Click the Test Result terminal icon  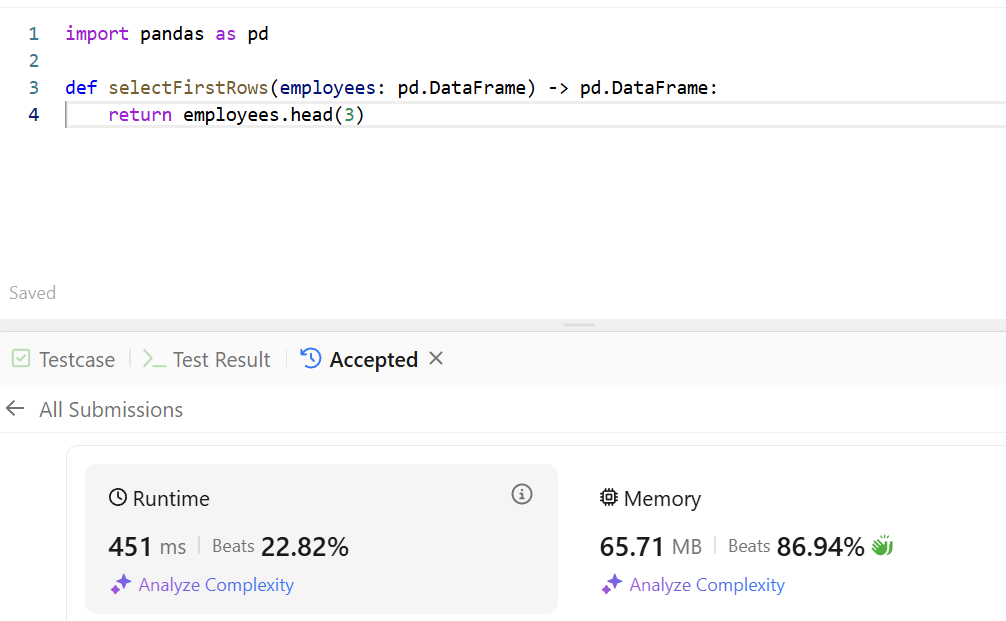point(154,359)
